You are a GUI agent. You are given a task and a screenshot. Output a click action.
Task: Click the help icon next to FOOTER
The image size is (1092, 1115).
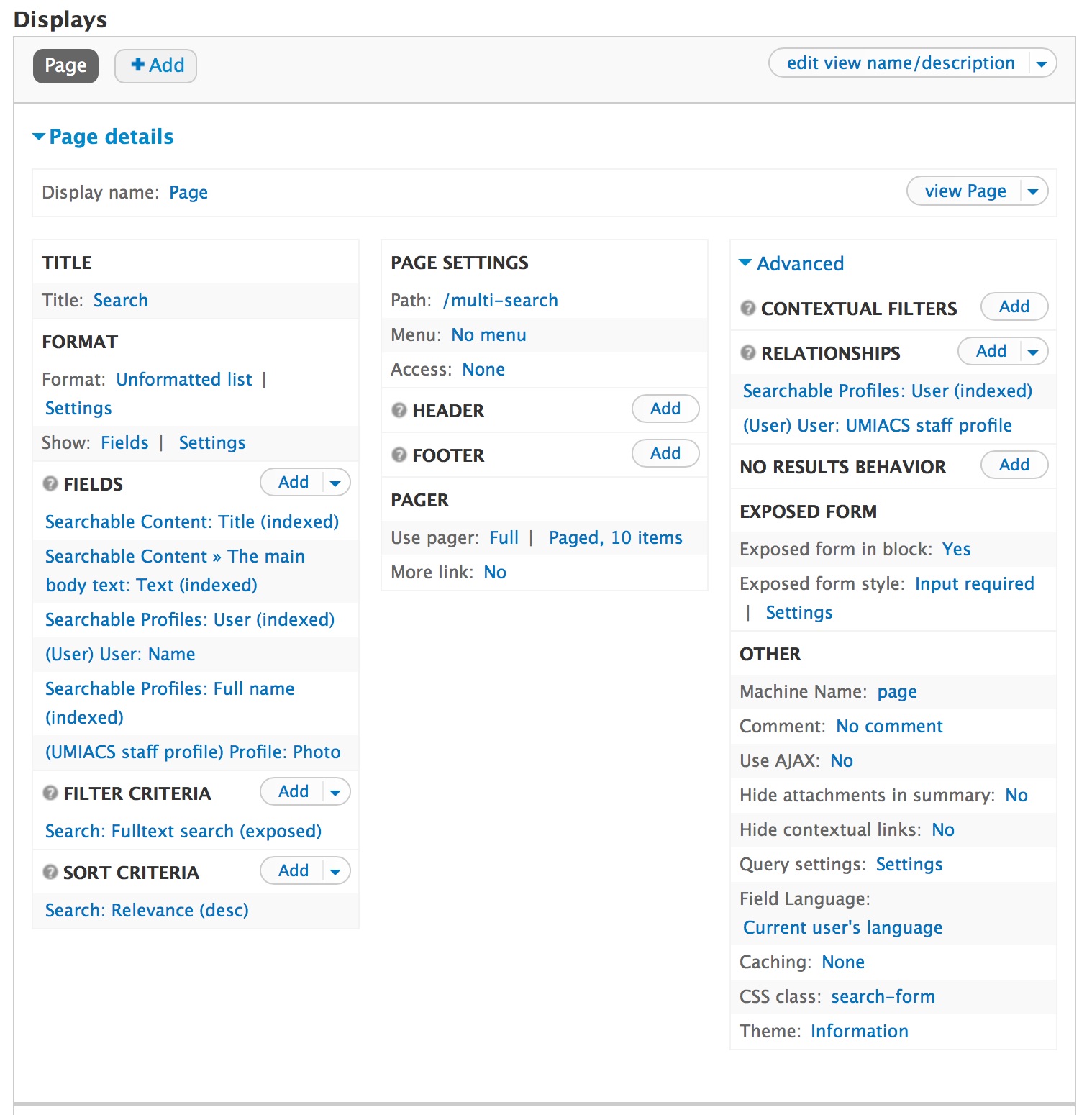coord(399,455)
